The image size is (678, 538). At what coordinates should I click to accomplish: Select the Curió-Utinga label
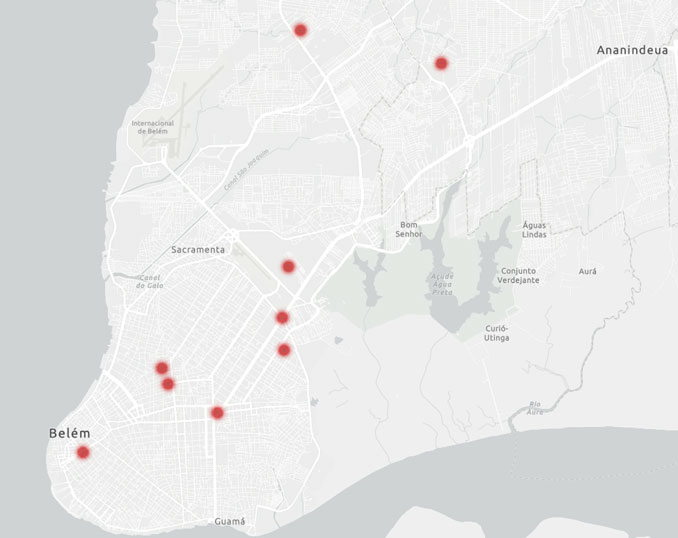497,333
